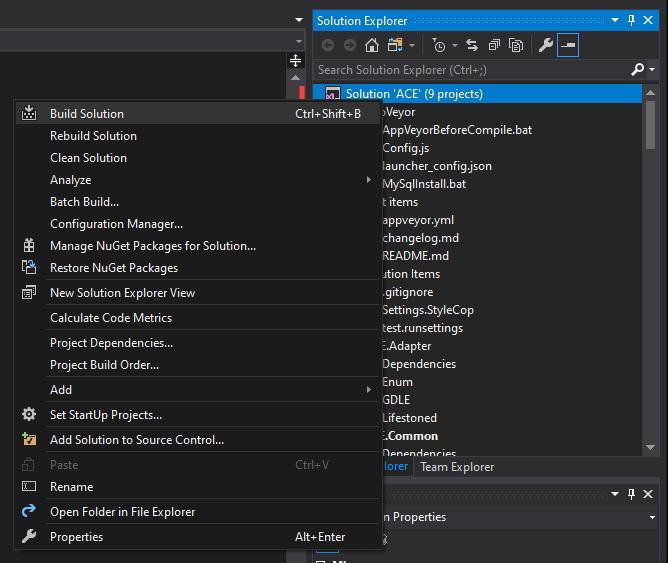Viewport: 668px width, 563px height.
Task: Select changelog.md file
Action: coord(420,238)
